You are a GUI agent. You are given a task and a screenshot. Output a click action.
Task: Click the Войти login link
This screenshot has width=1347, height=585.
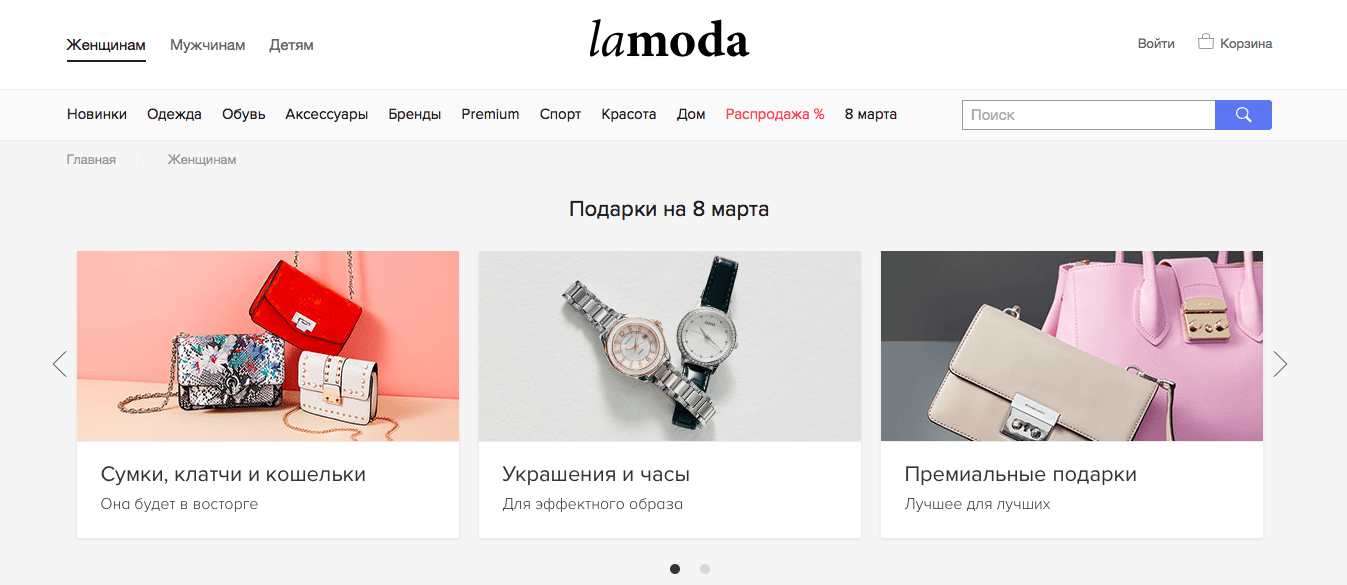pyautogui.click(x=1156, y=44)
